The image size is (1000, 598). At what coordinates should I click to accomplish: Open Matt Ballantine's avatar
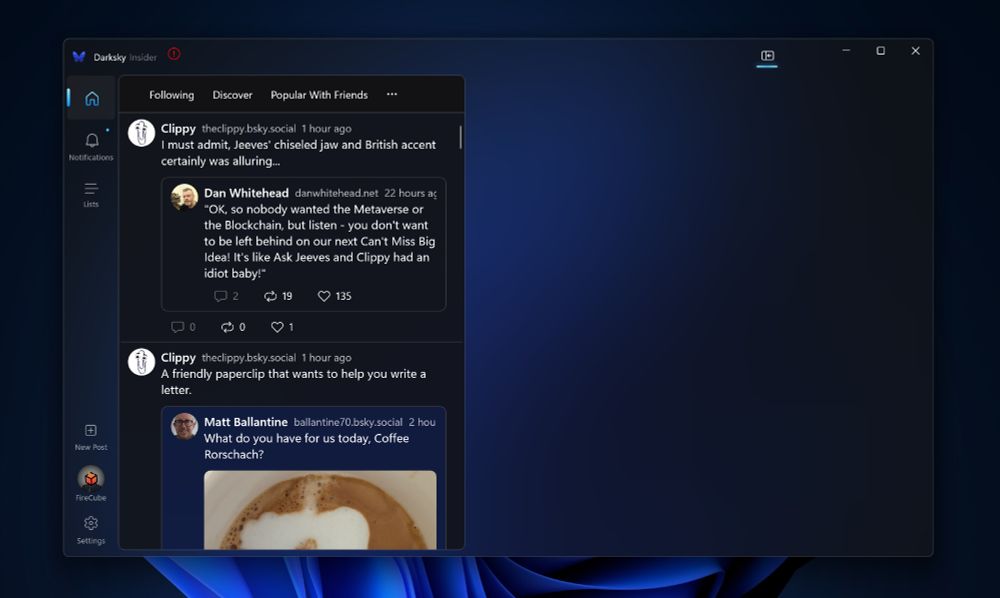coord(184,426)
